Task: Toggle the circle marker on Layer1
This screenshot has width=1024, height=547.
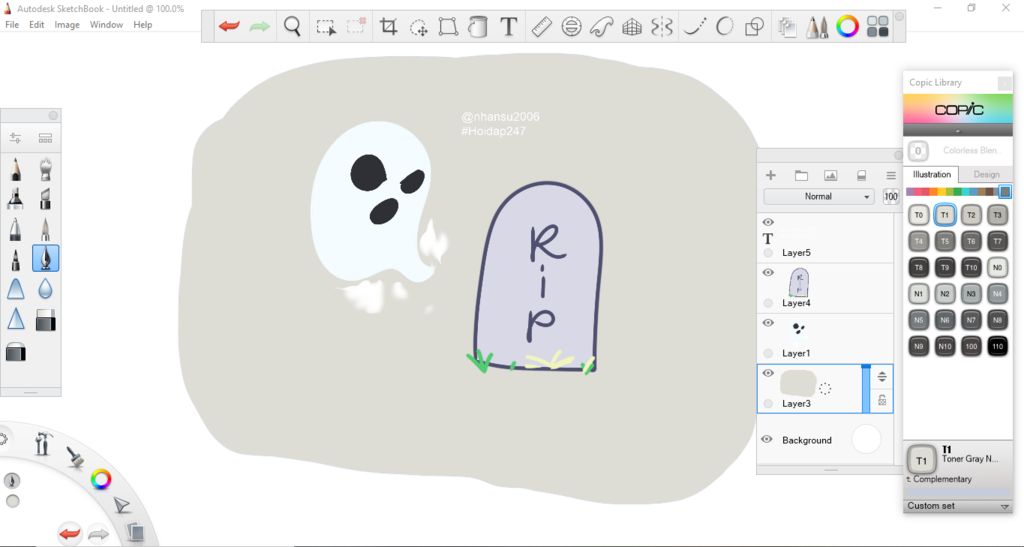Action: point(768,353)
